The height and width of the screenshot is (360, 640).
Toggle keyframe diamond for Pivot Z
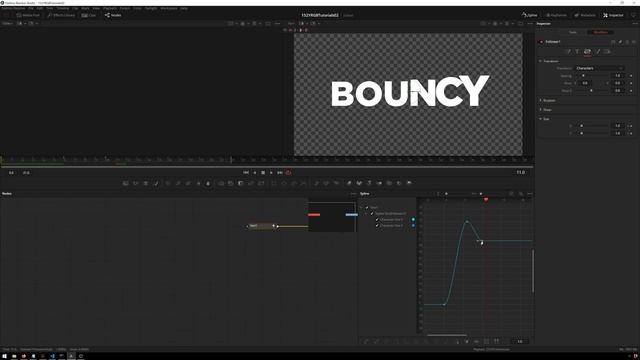631,91
